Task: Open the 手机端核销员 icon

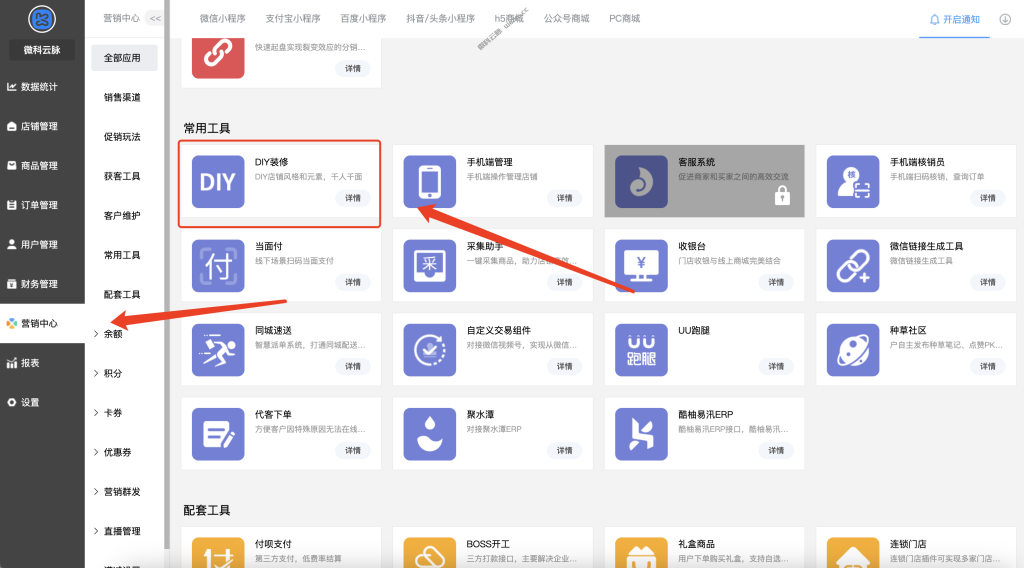Action: coord(853,181)
